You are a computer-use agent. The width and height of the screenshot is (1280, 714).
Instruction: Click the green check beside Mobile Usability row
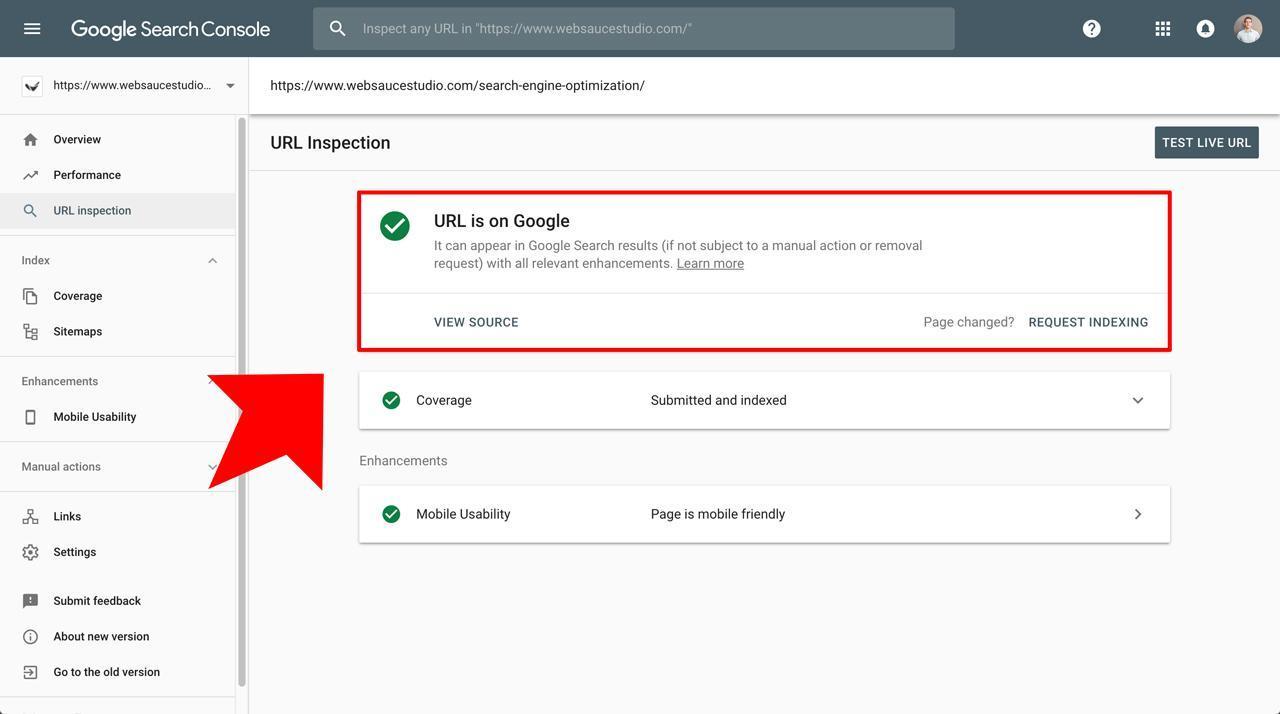click(391, 514)
